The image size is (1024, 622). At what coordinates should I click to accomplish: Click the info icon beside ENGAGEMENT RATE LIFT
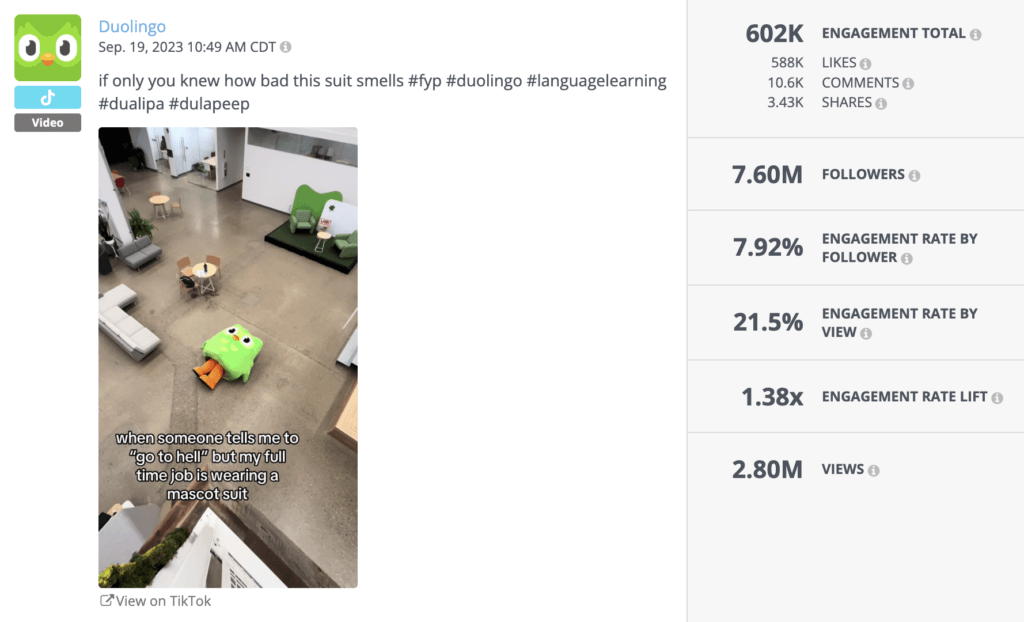point(996,397)
